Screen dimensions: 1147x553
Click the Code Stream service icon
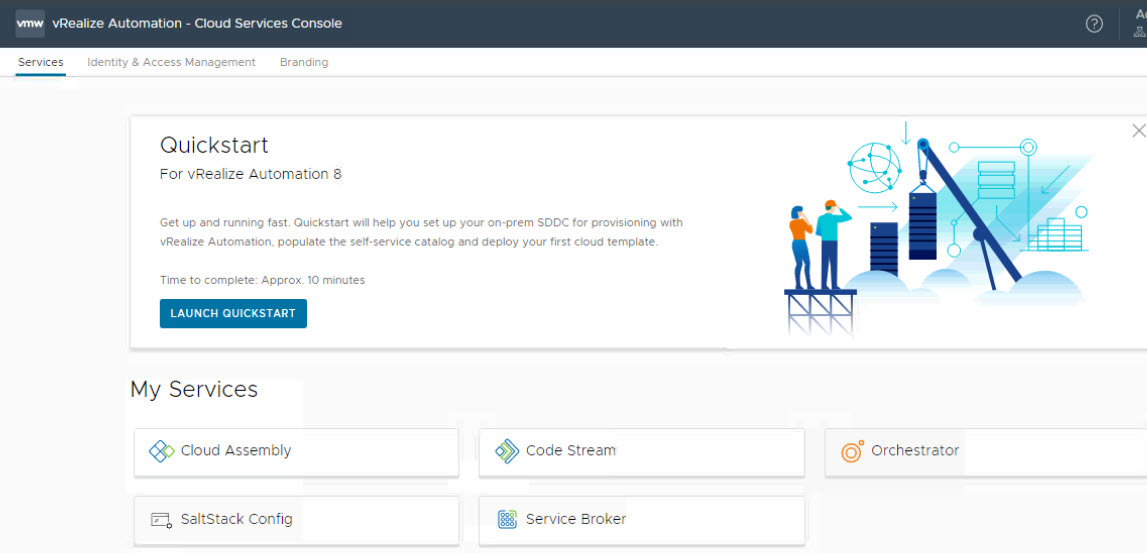tap(506, 451)
